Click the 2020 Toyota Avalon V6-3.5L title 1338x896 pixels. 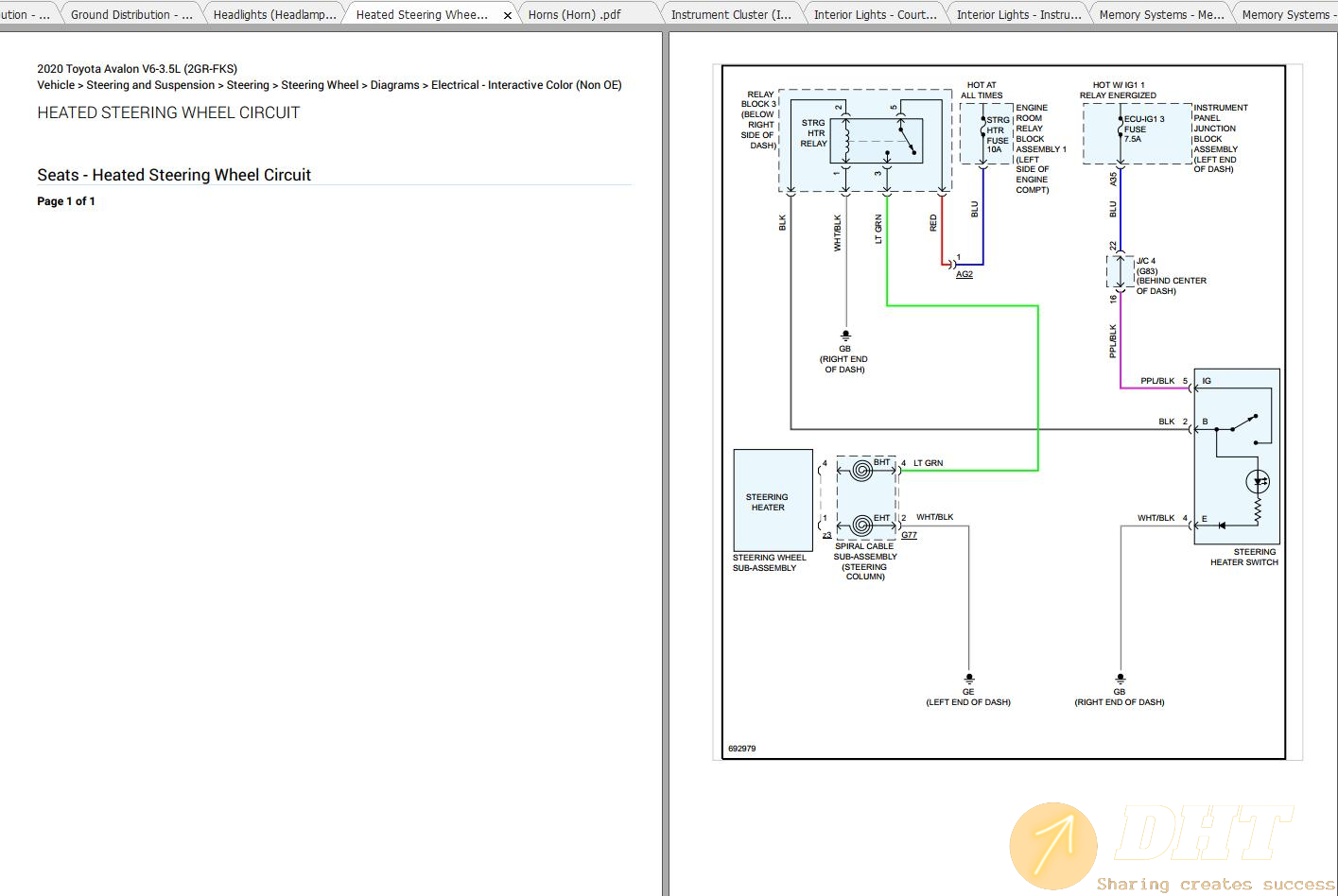[x=137, y=69]
